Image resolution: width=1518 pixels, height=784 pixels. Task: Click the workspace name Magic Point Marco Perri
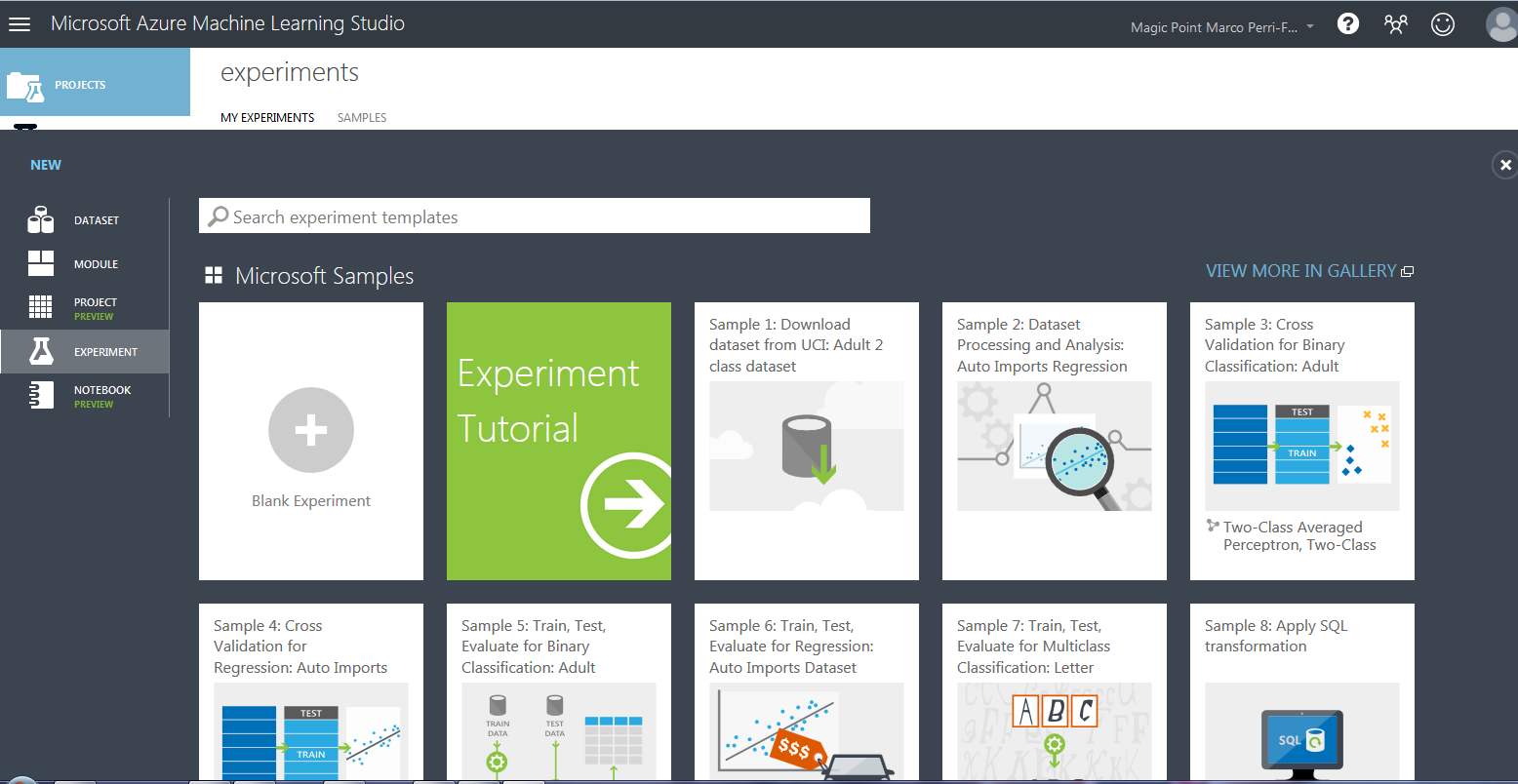pyautogui.click(x=1214, y=27)
